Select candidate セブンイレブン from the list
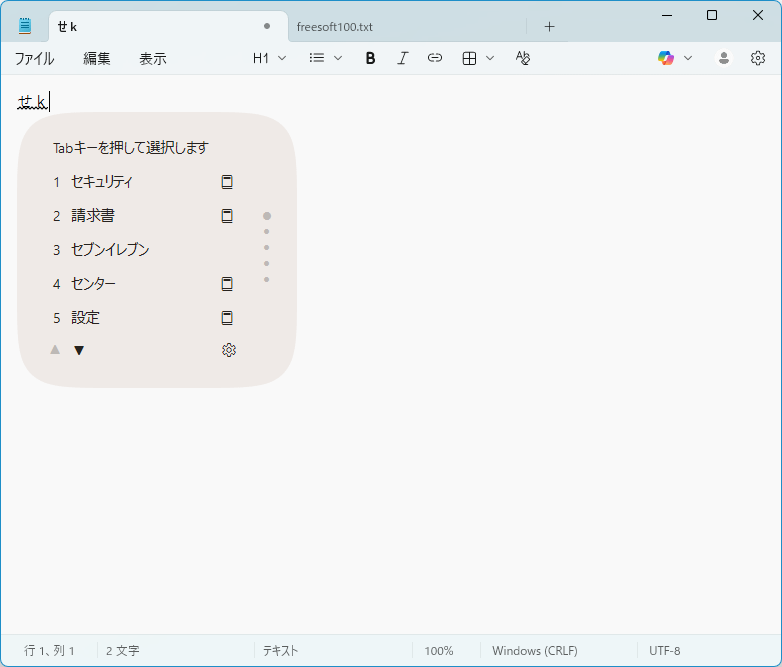The width and height of the screenshot is (782, 667). tap(110, 250)
